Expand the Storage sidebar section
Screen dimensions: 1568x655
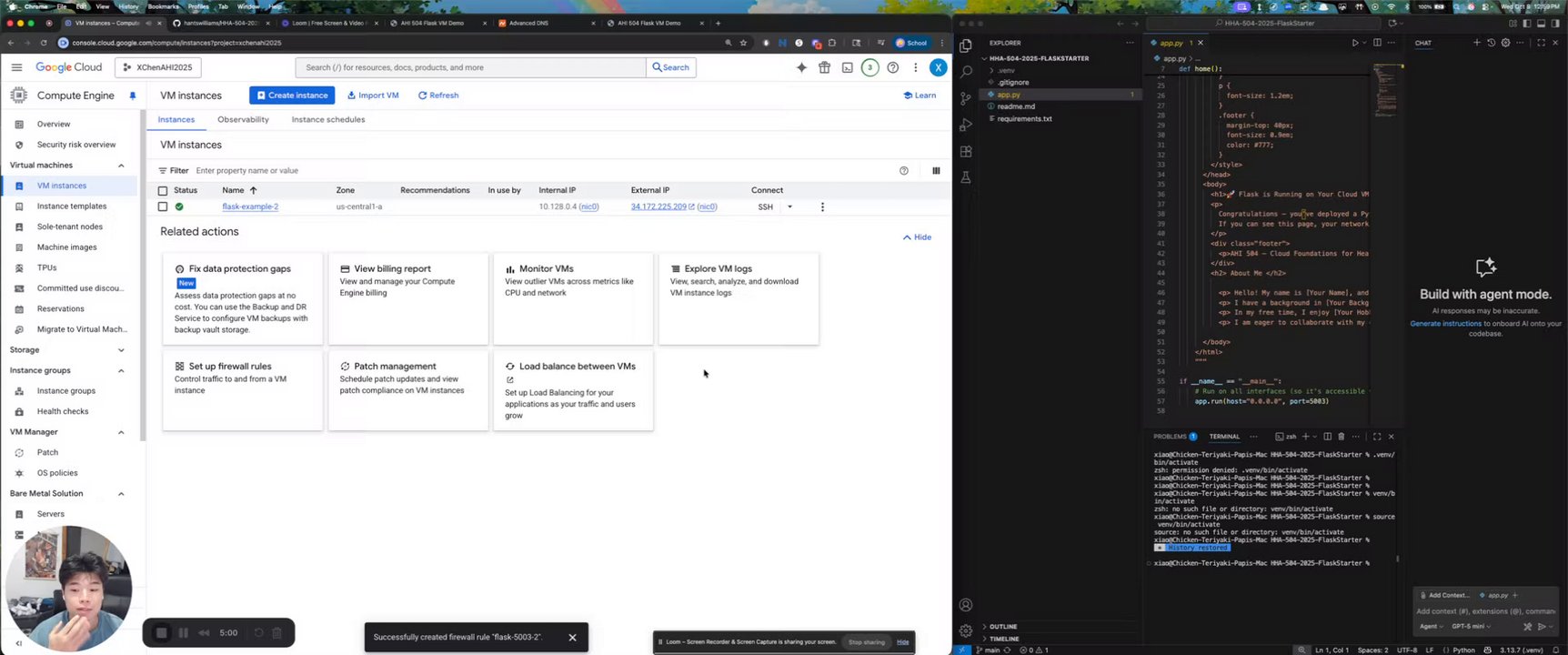pos(121,350)
